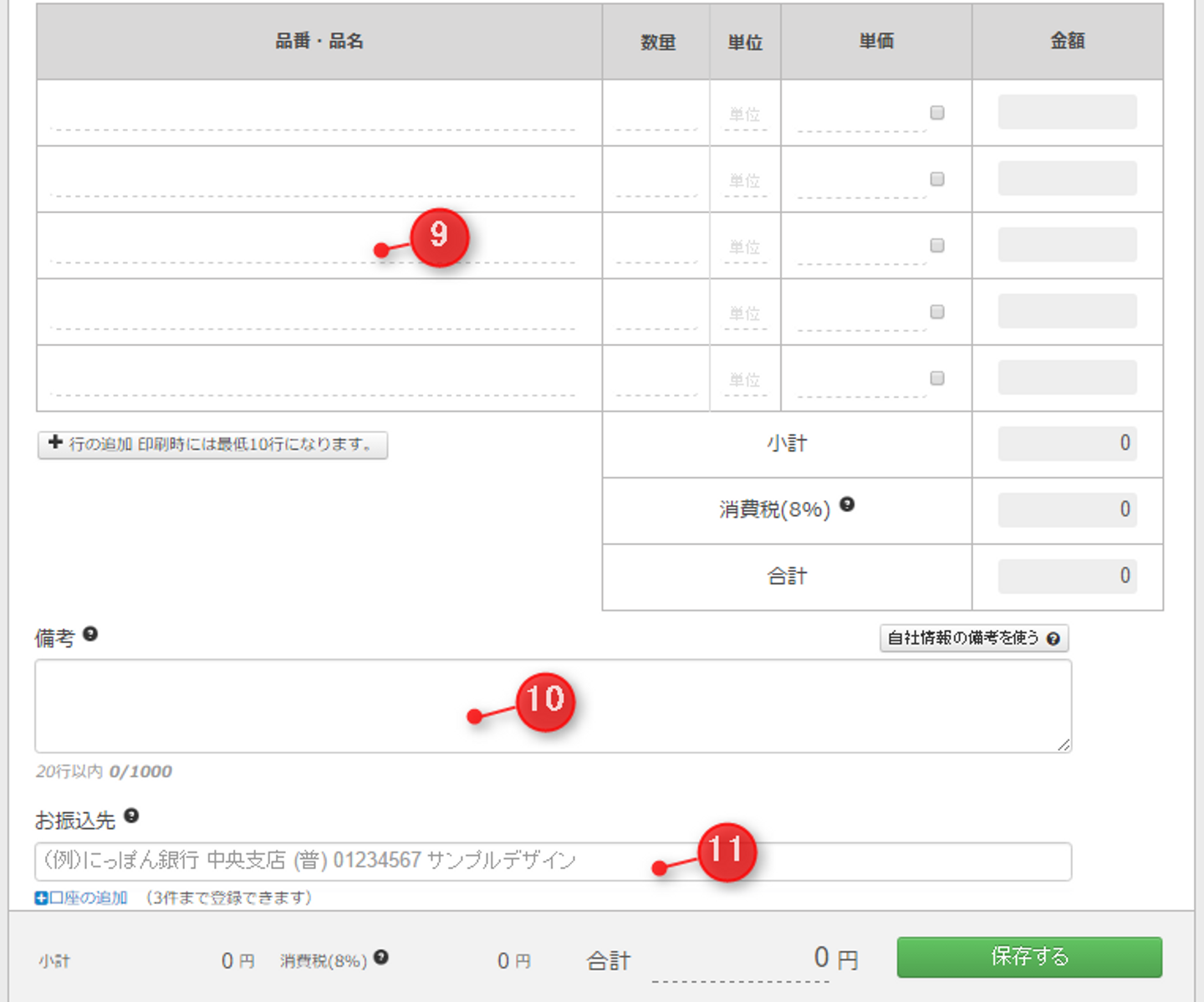
Task: Show the 消費税(8%) help tooltip in the footer bar
Action: (x=381, y=957)
